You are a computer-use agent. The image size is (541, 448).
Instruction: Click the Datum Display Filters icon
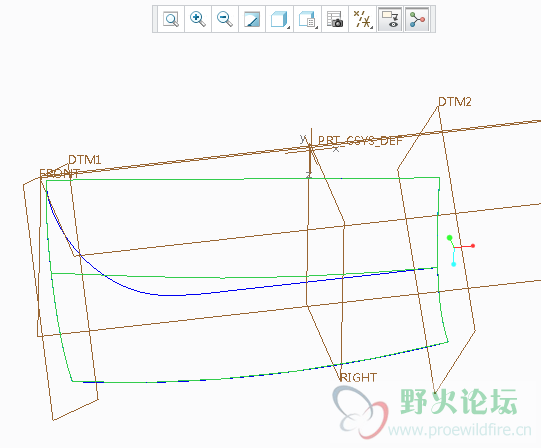click(362, 19)
